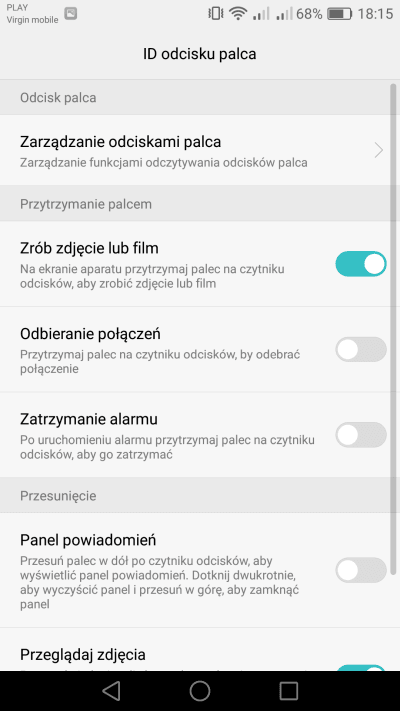400x711 pixels.
Task: Tap the vibrate mode status icon
Action: pos(215,14)
